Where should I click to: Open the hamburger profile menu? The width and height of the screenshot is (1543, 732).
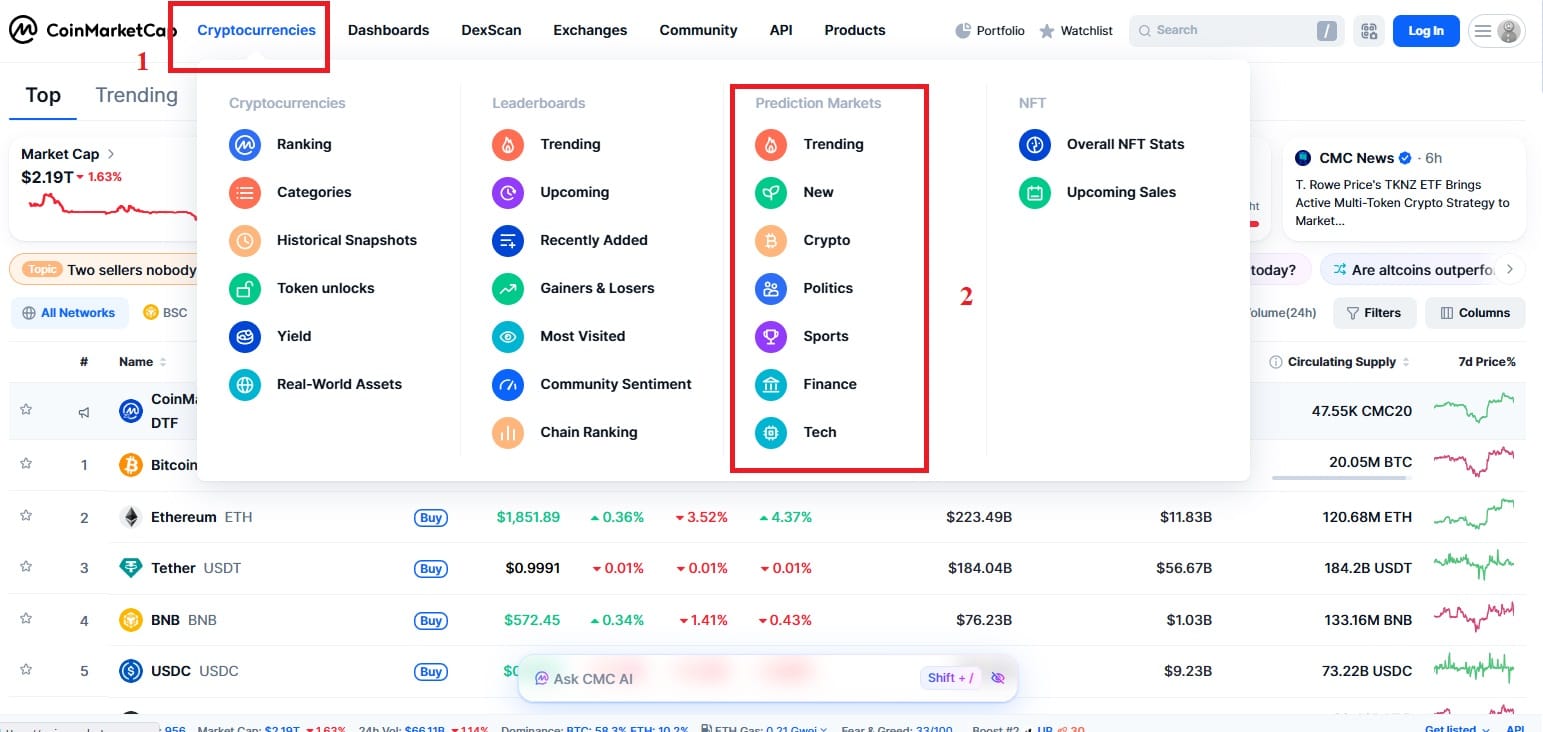[1496, 31]
